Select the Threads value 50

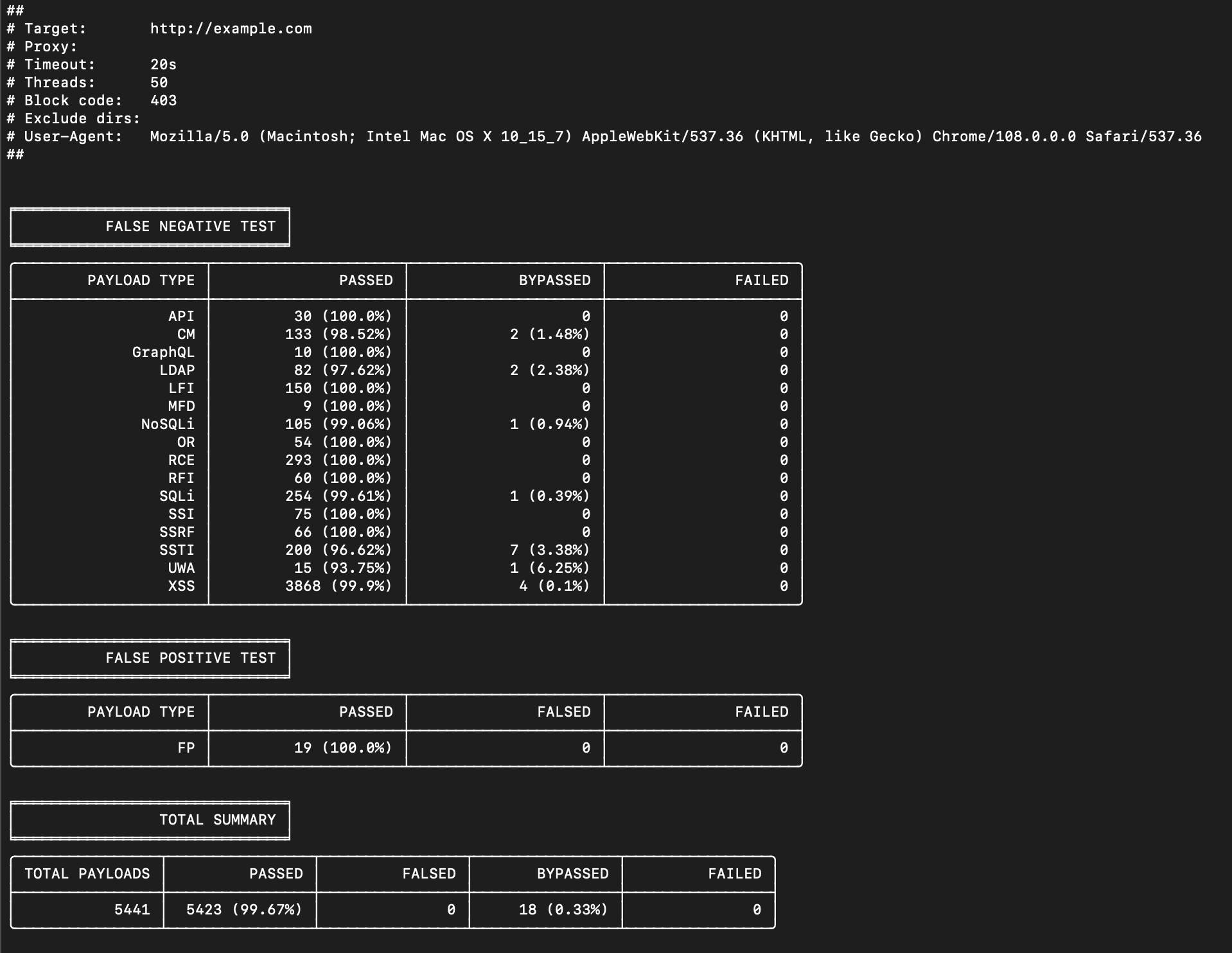pyautogui.click(x=159, y=83)
